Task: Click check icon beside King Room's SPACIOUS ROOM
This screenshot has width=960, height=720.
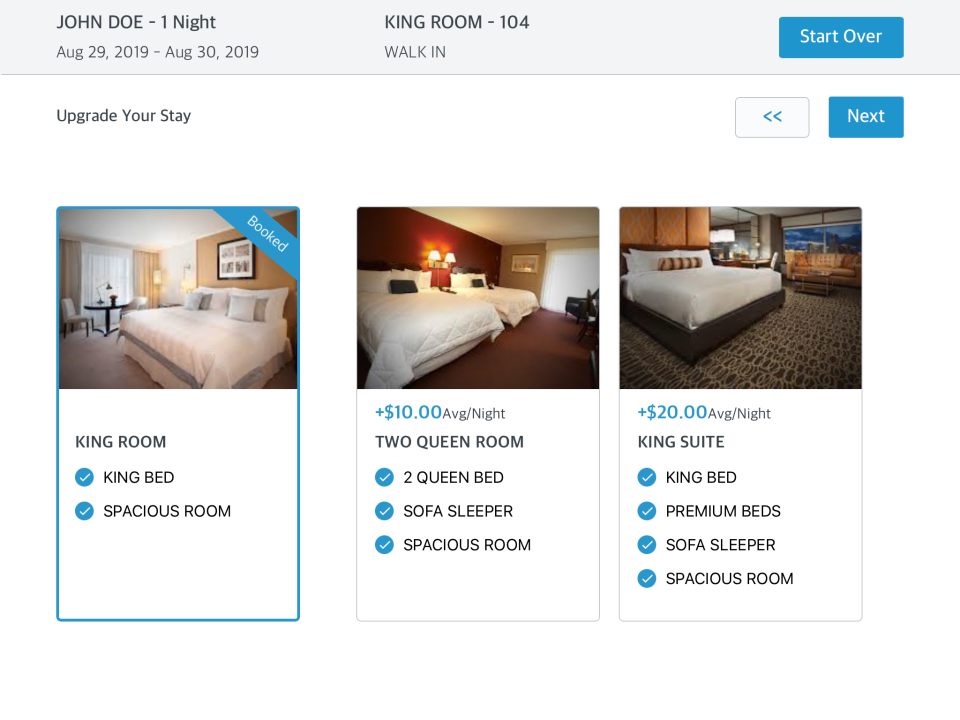Action: point(85,511)
